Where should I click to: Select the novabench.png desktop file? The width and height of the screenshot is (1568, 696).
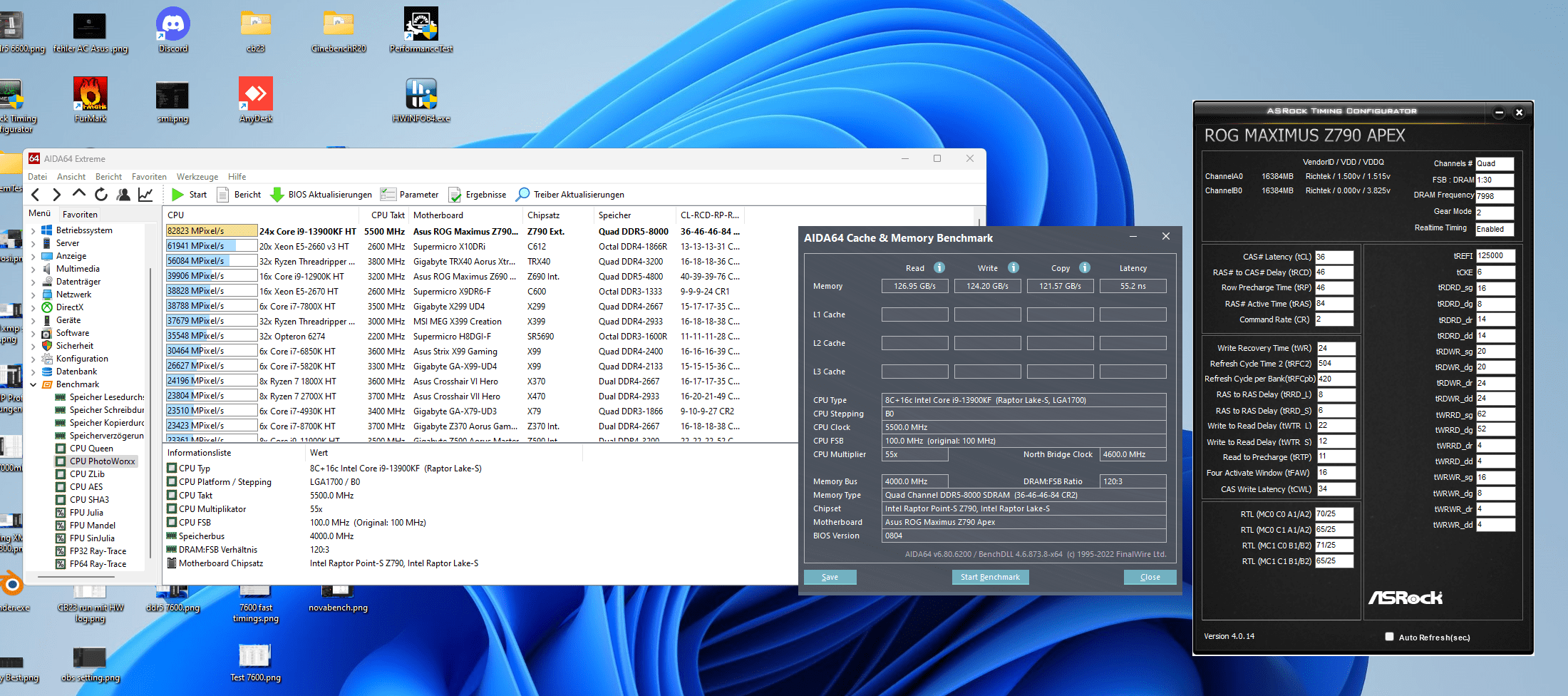pos(338,599)
